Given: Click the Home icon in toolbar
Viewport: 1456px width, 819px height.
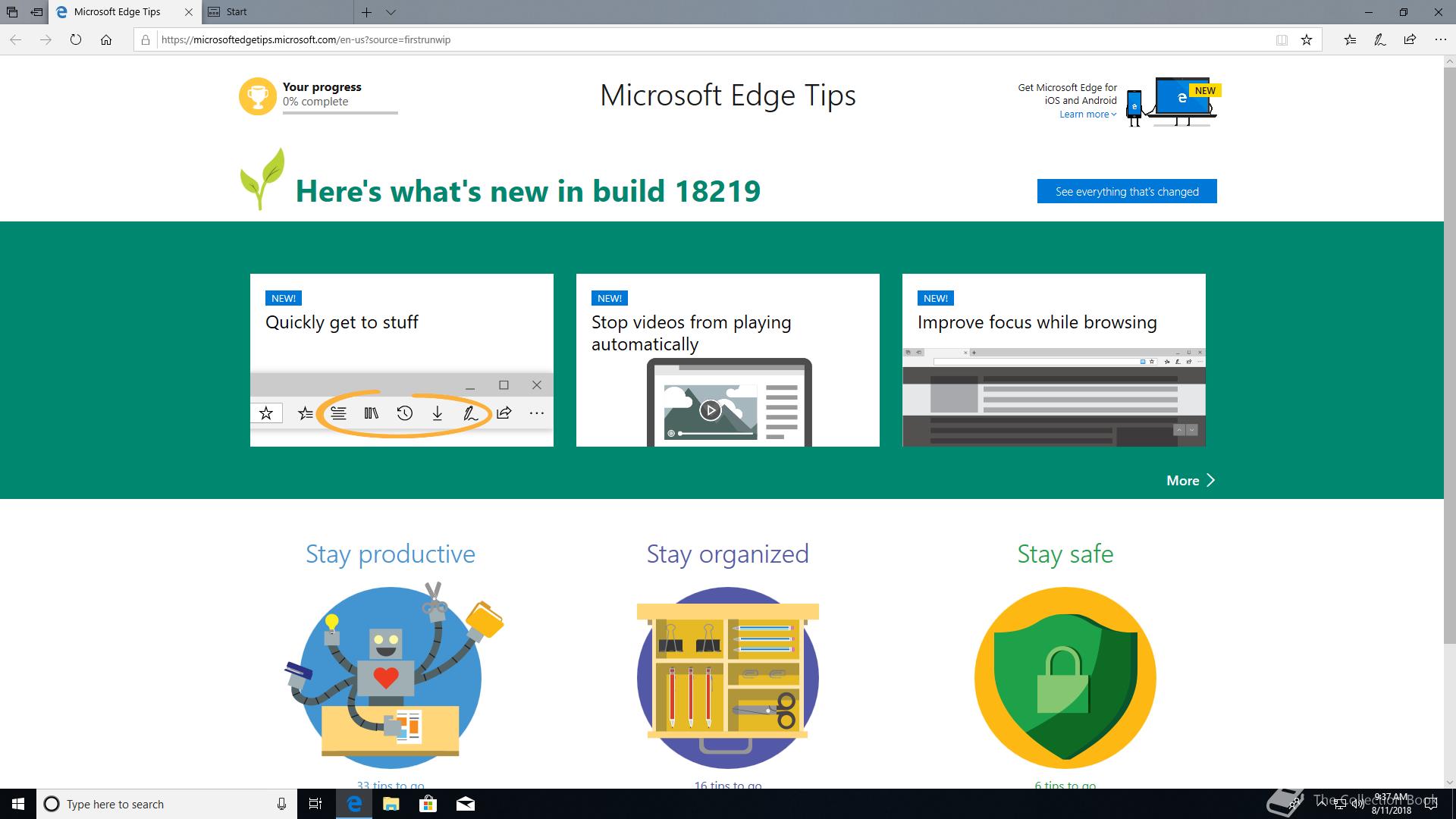Looking at the screenshot, I should [x=106, y=40].
